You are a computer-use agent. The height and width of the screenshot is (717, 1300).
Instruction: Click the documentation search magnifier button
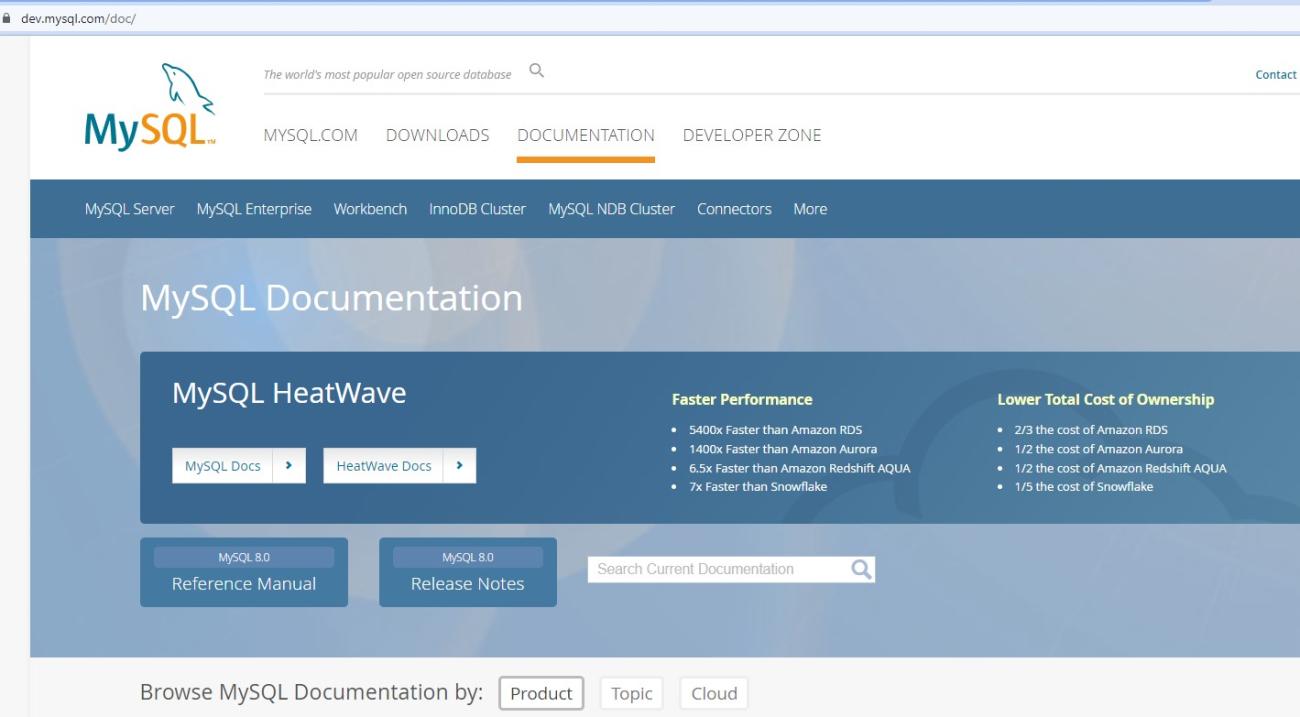tap(861, 569)
